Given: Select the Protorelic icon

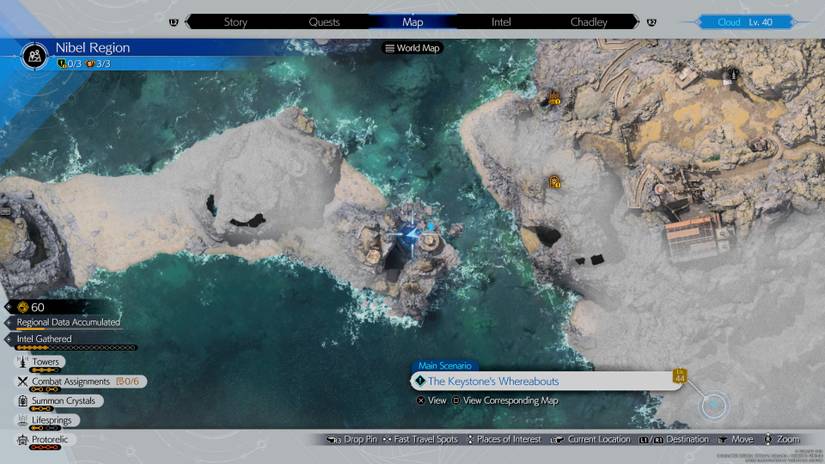Looking at the screenshot, I should (x=22, y=440).
